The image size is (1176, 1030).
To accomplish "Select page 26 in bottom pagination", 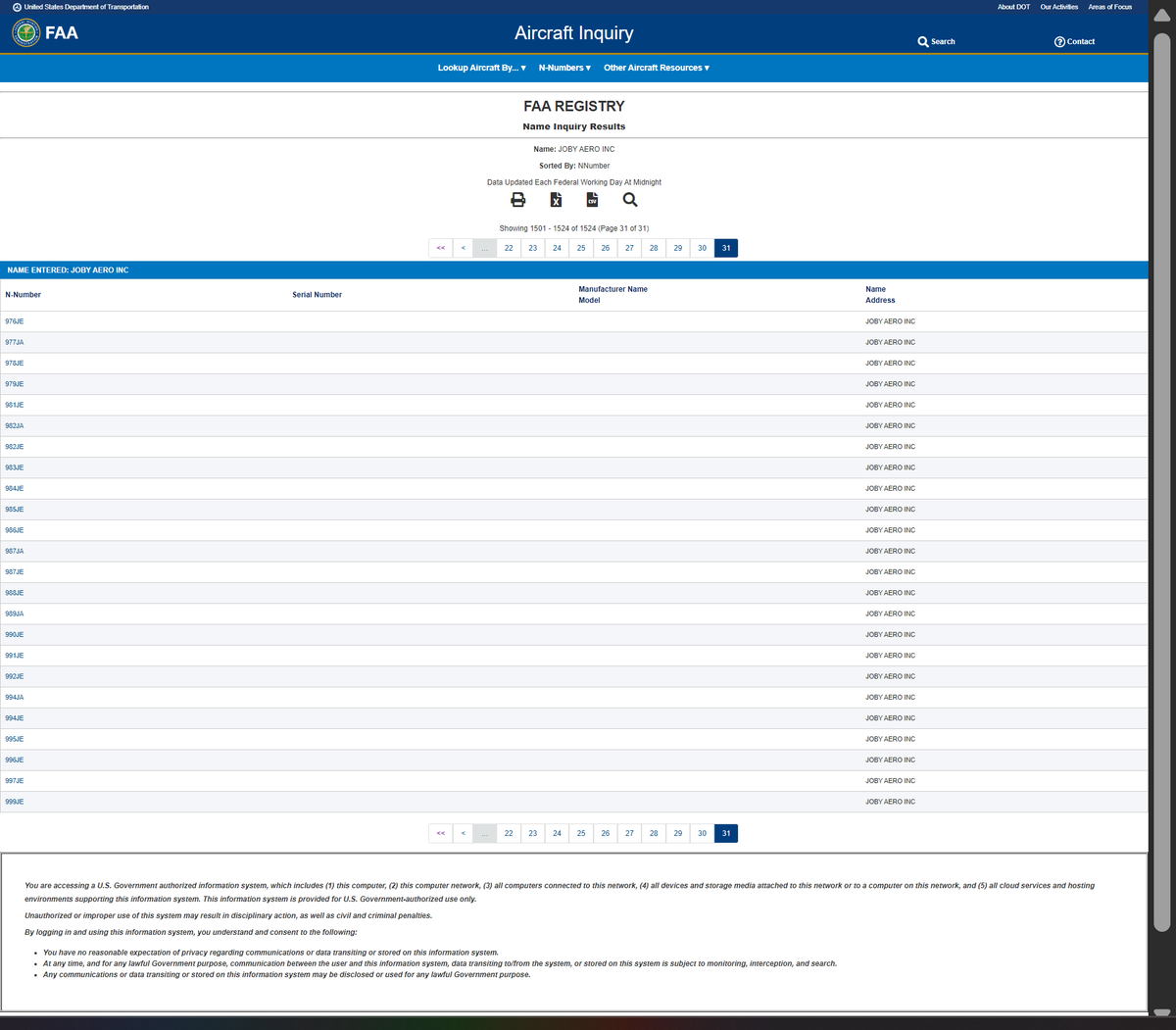I will coord(606,833).
